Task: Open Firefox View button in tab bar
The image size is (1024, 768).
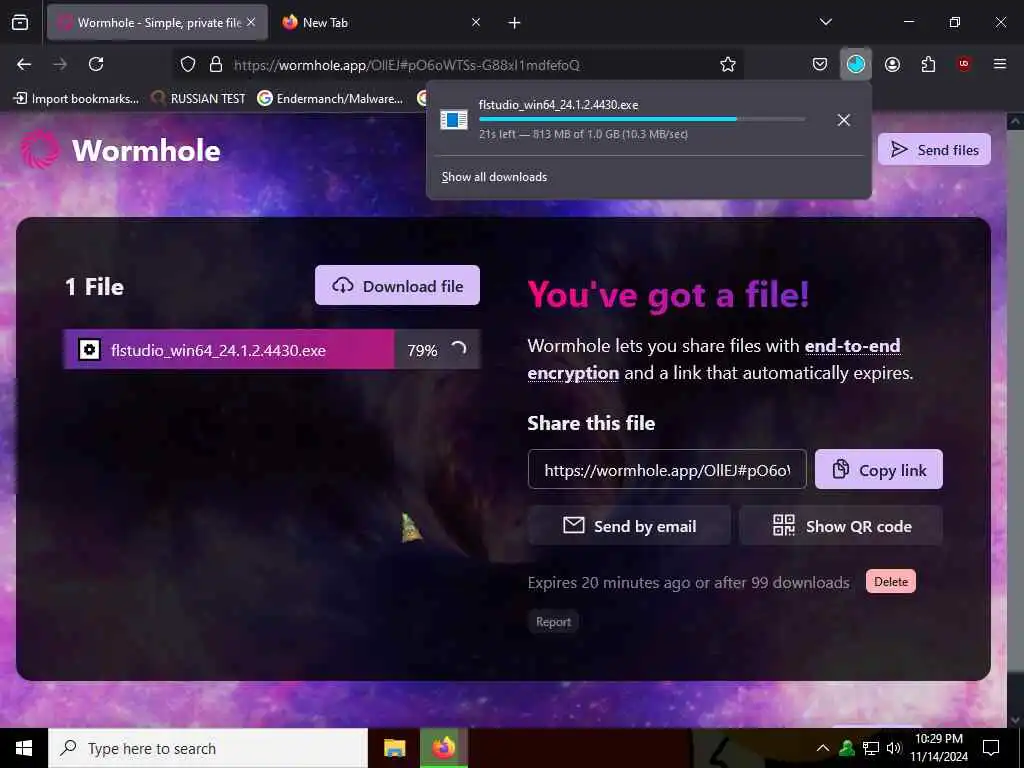Action: (x=20, y=23)
